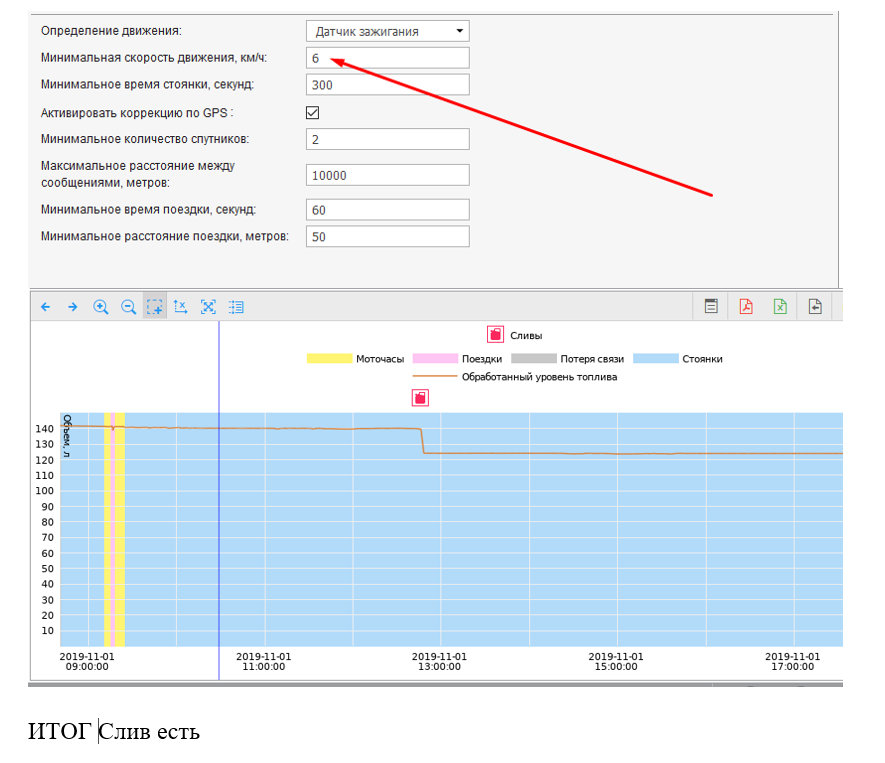This screenshot has width=885, height=763.
Task: Activate the area selection zoom tool
Action: [x=154, y=307]
